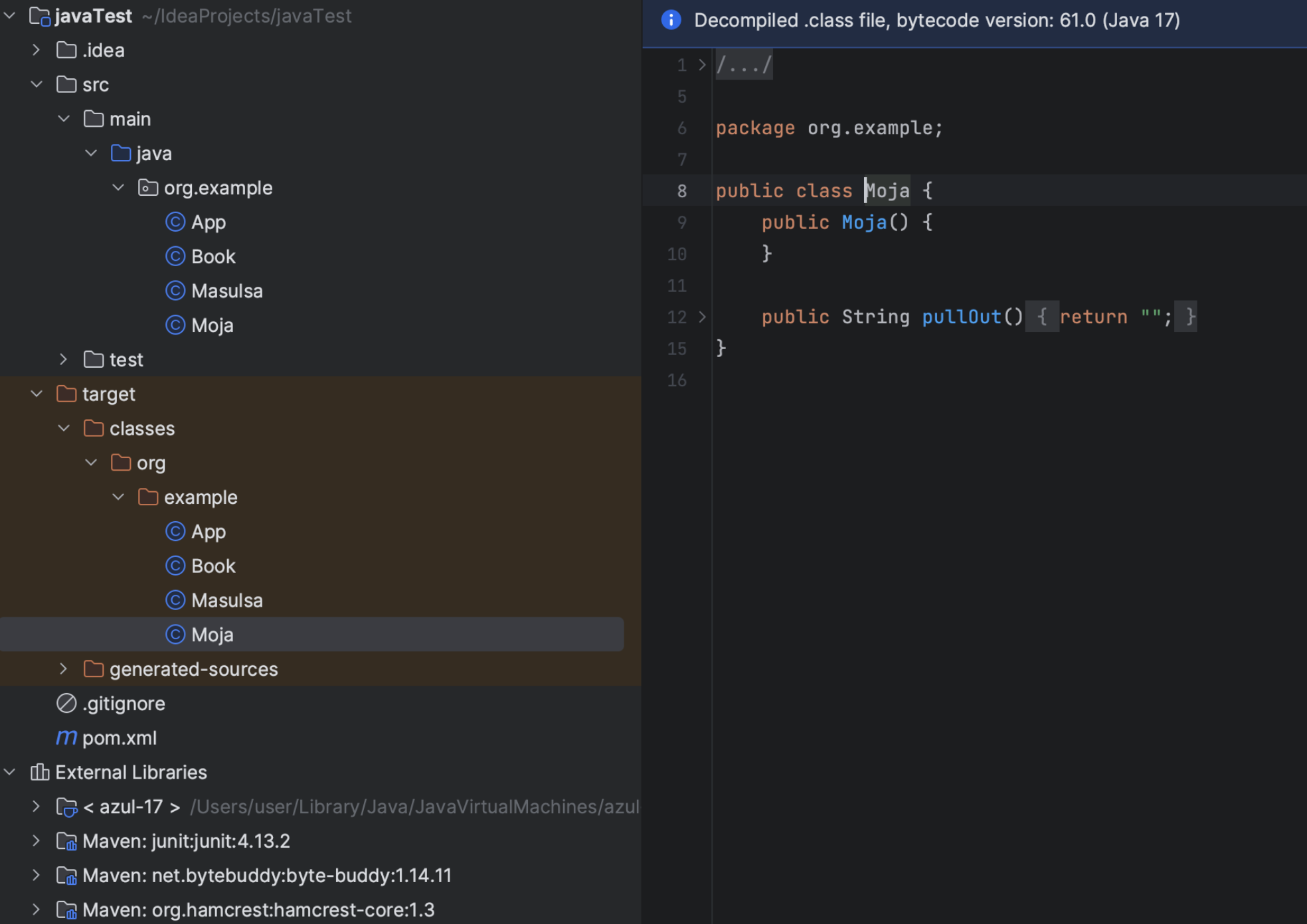The width and height of the screenshot is (1307, 924).
Task: Click the pullOut method name in the editor
Action: point(961,317)
